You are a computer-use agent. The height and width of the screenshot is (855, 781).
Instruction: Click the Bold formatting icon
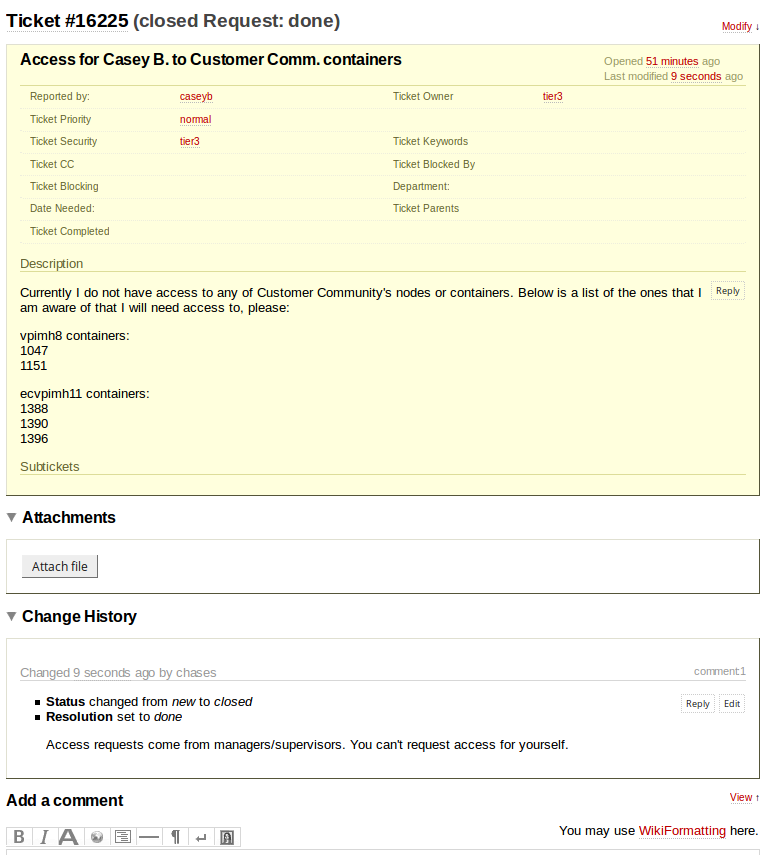pyautogui.click(x=19, y=837)
